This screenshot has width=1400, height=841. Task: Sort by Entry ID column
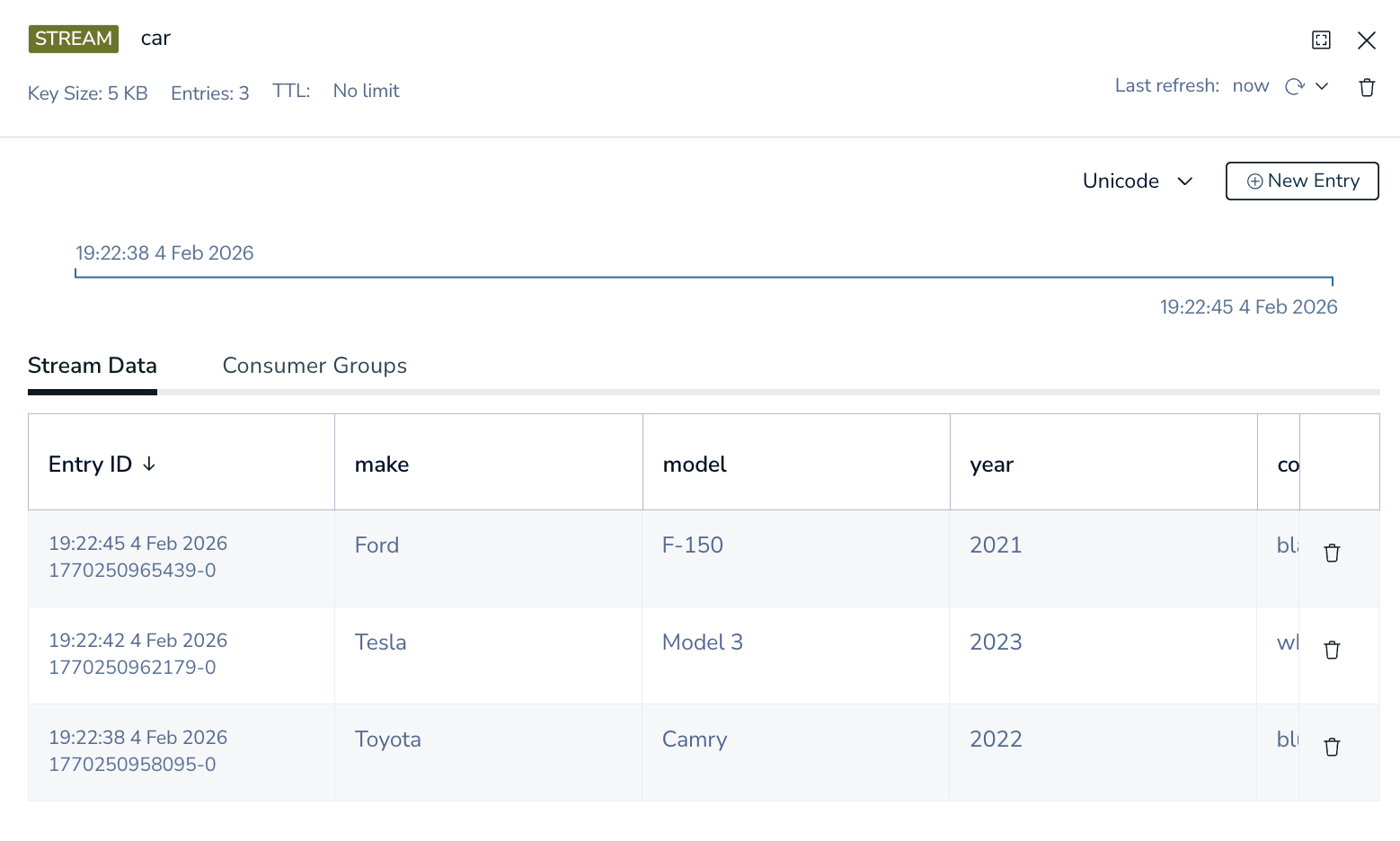102,465
